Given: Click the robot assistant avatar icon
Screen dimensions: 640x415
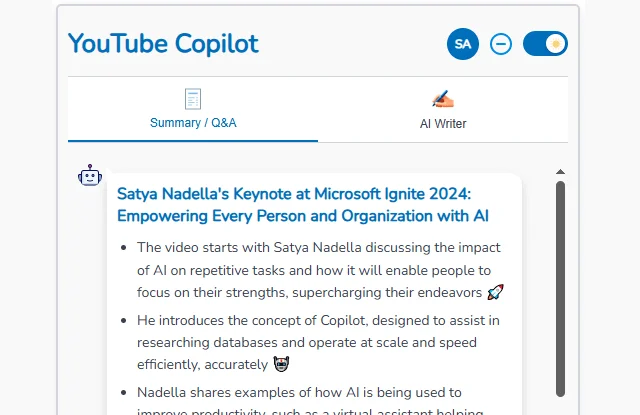Looking at the screenshot, I should point(90,176).
